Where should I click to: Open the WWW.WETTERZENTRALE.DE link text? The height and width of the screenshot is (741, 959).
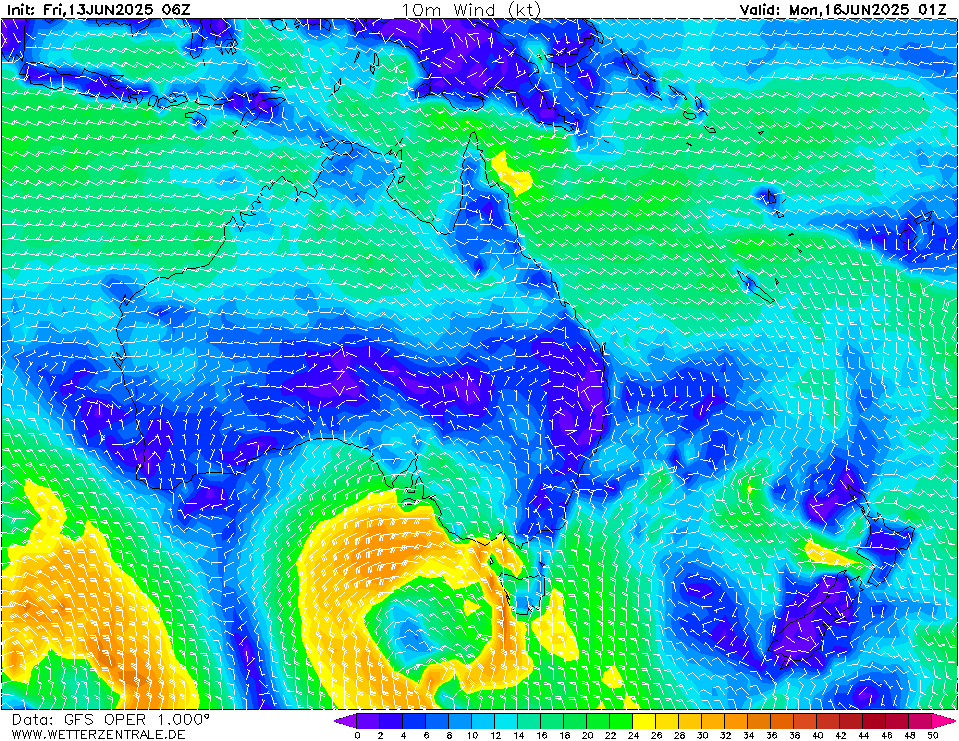tap(98, 734)
